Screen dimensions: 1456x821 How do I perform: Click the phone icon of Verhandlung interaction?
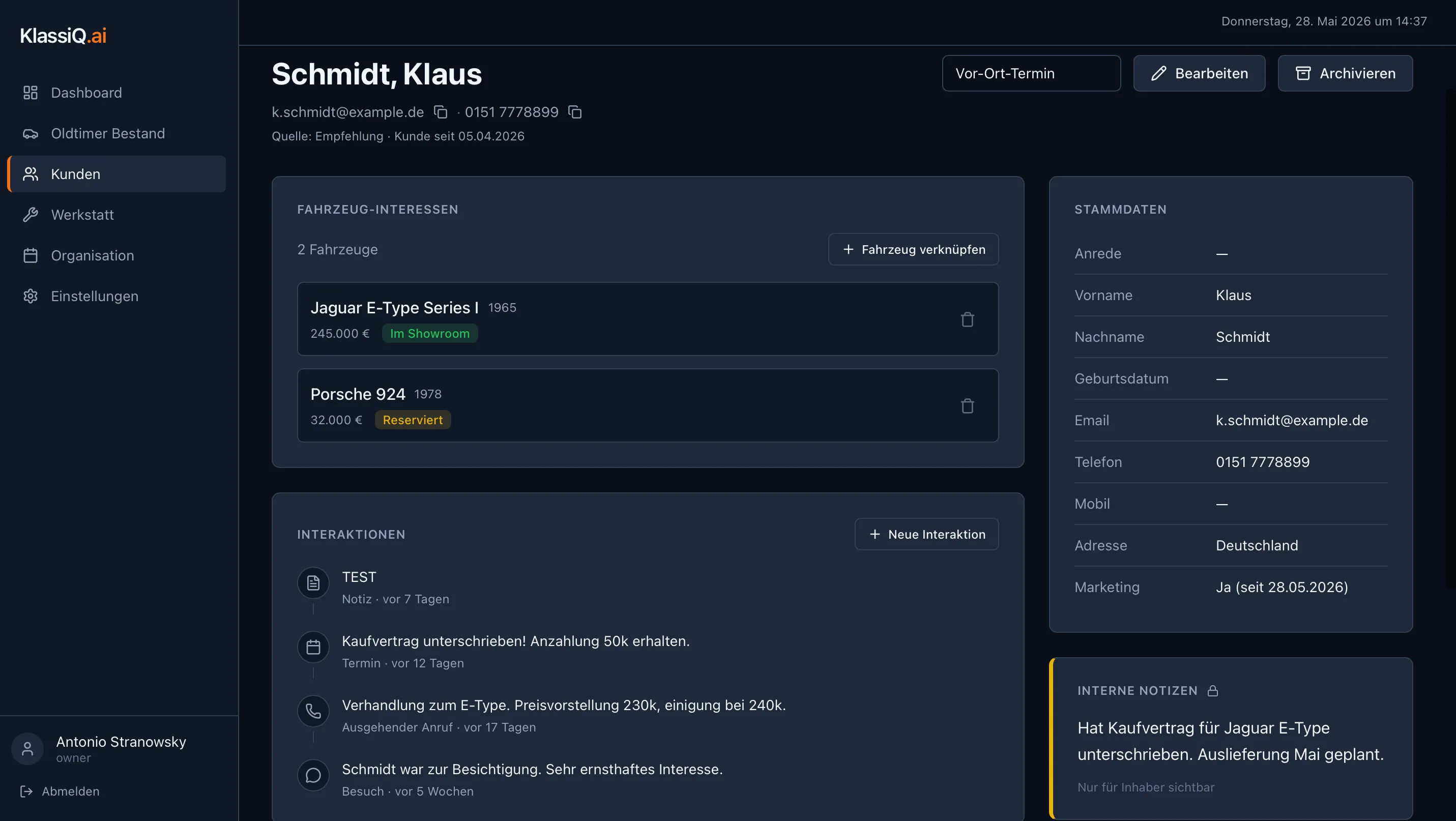coord(313,711)
